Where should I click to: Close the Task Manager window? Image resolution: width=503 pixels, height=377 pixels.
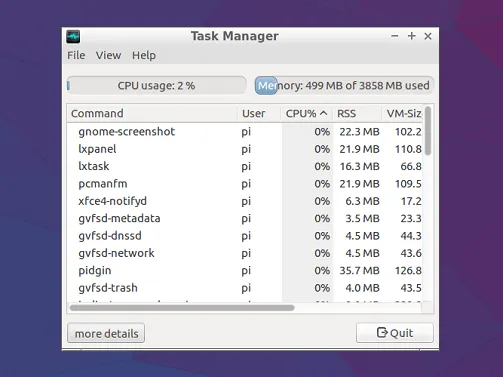click(428, 36)
